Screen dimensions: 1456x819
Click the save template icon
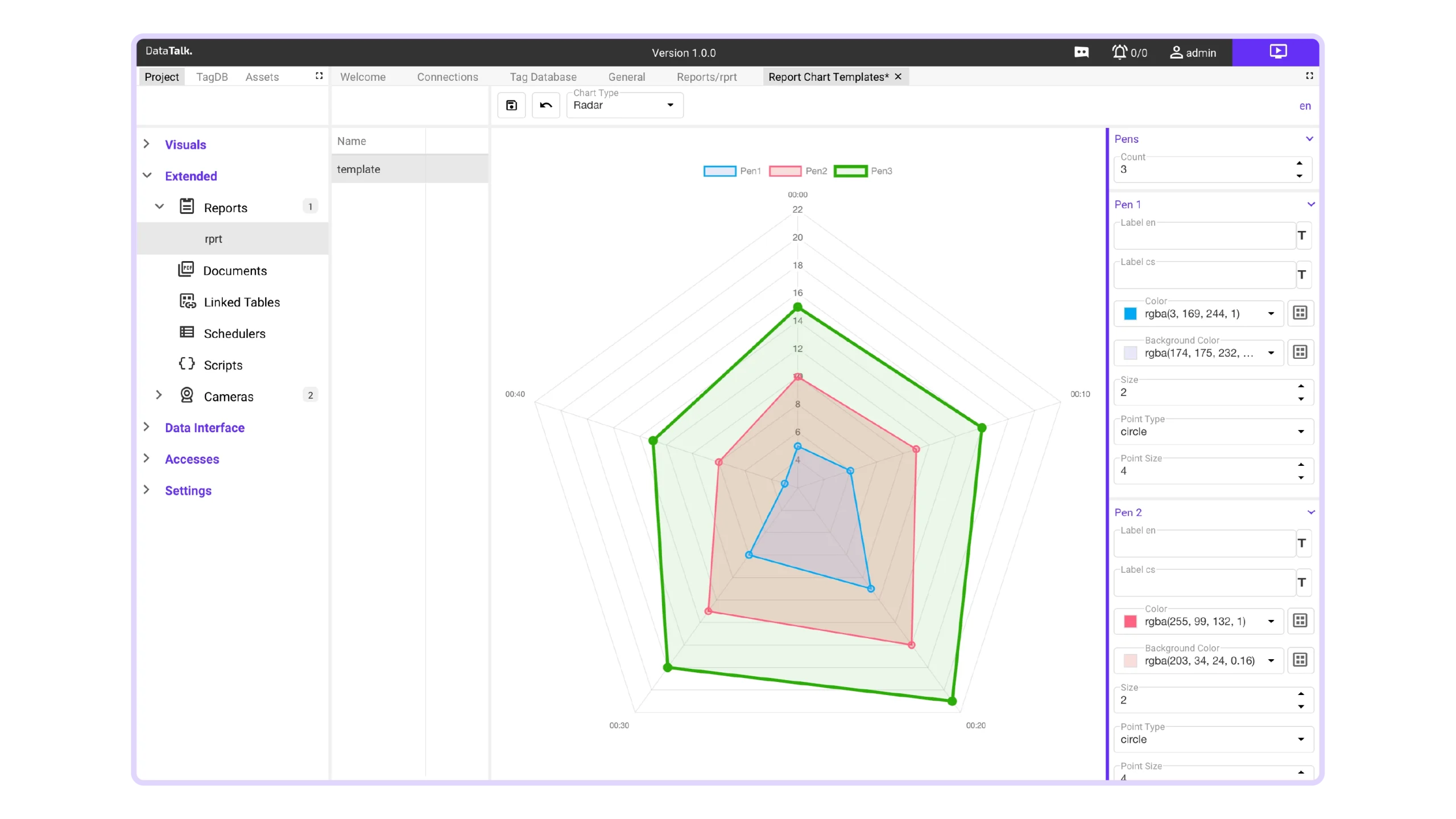pos(511,105)
